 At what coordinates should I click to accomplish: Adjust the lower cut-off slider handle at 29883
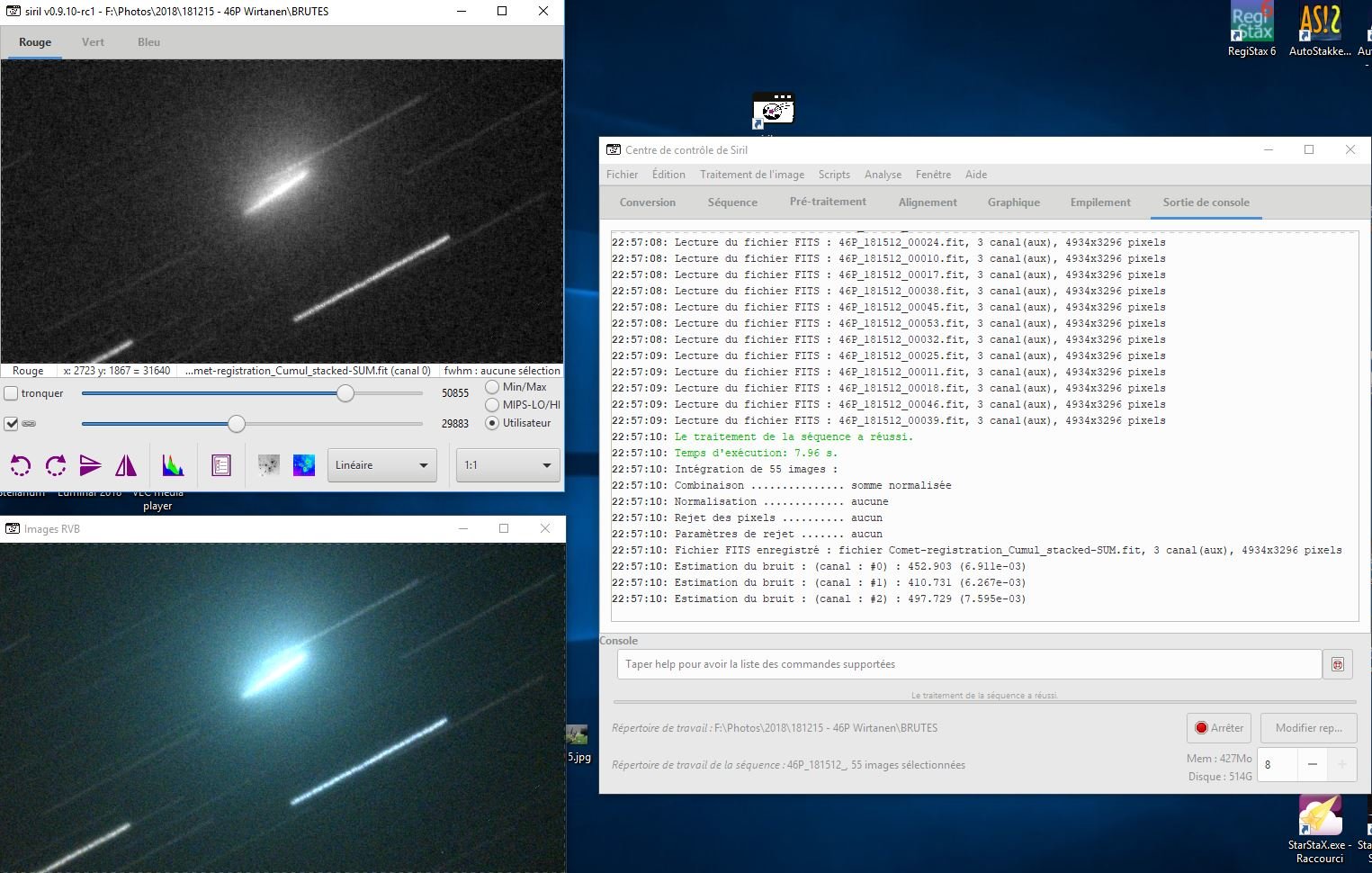click(237, 424)
